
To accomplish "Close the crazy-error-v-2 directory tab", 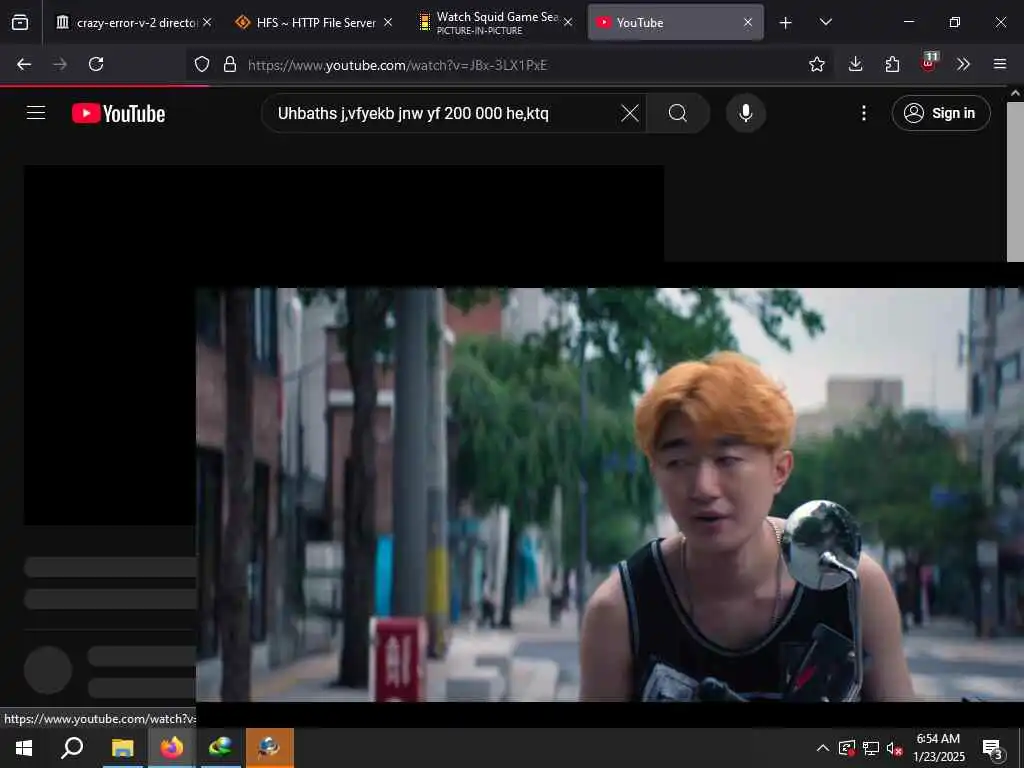I will [207, 22].
